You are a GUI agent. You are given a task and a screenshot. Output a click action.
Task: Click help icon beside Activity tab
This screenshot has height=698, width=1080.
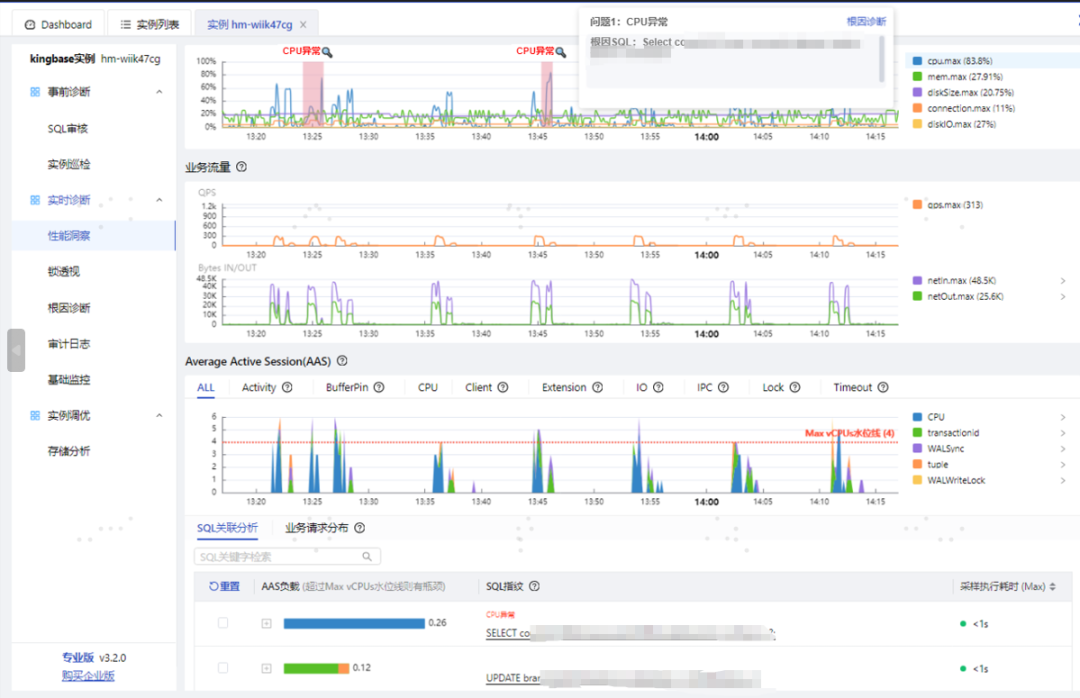click(287, 387)
